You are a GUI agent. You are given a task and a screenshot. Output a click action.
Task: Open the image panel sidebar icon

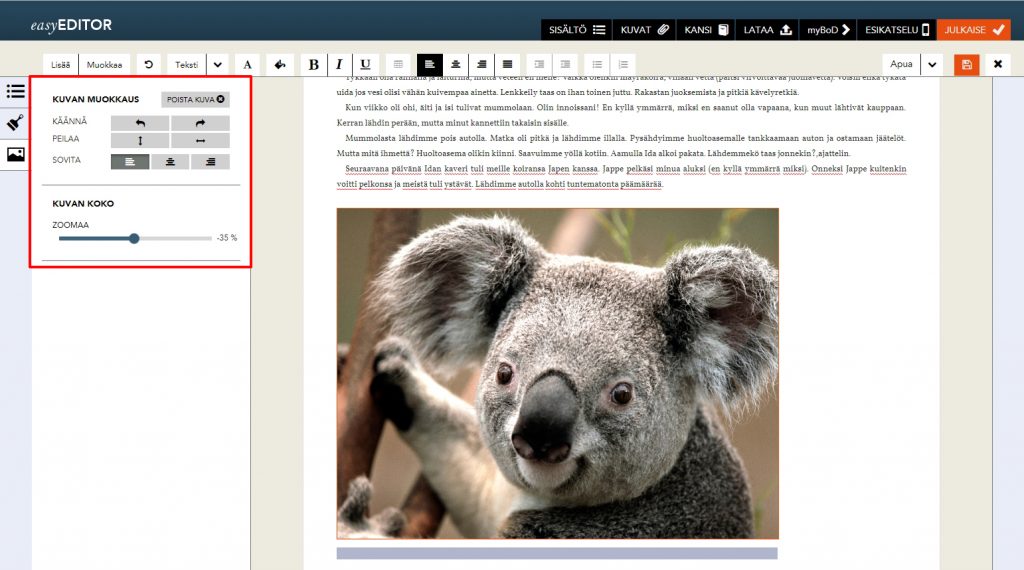(x=15, y=154)
